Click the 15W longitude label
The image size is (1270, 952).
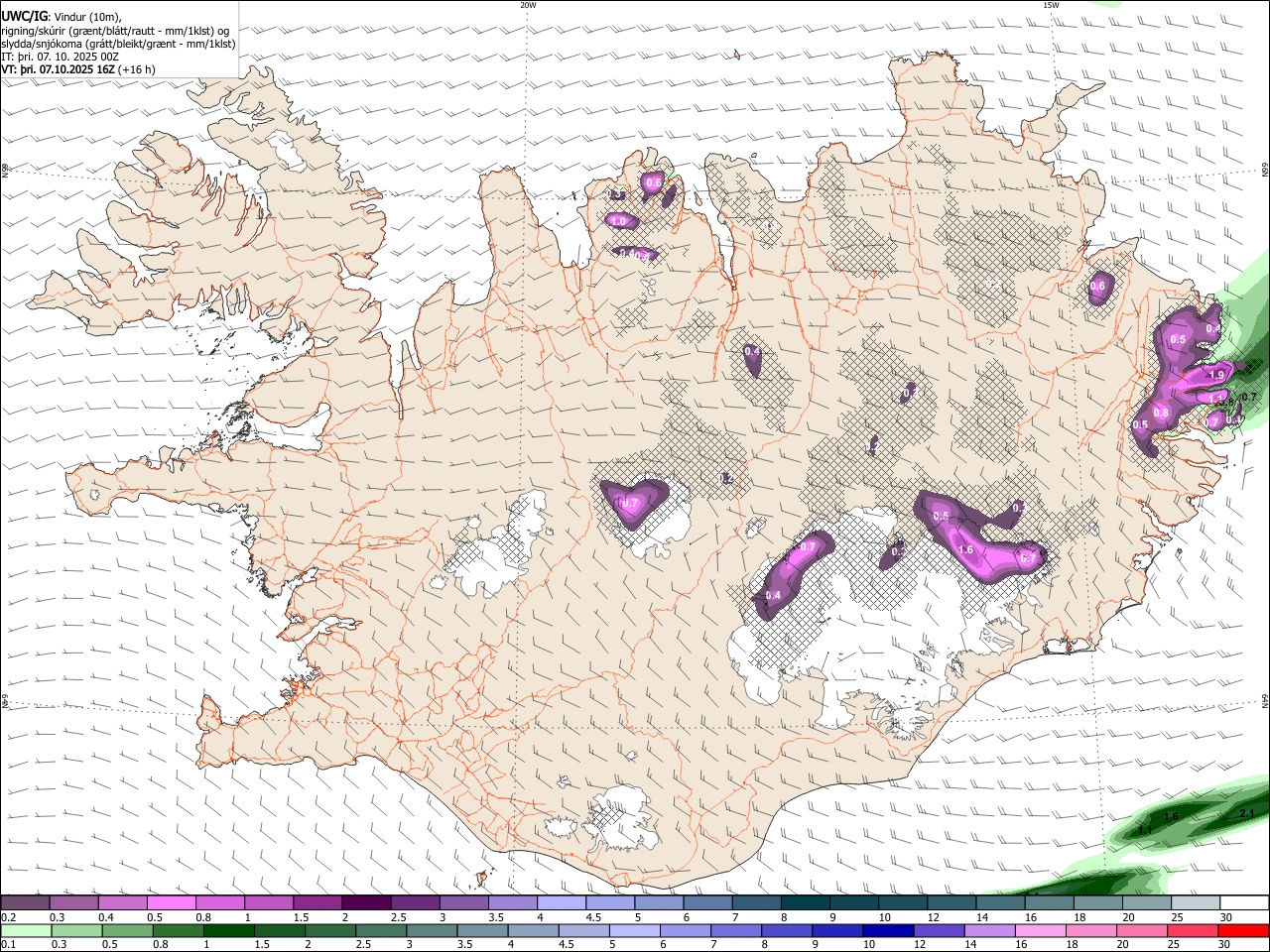(x=1051, y=5)
